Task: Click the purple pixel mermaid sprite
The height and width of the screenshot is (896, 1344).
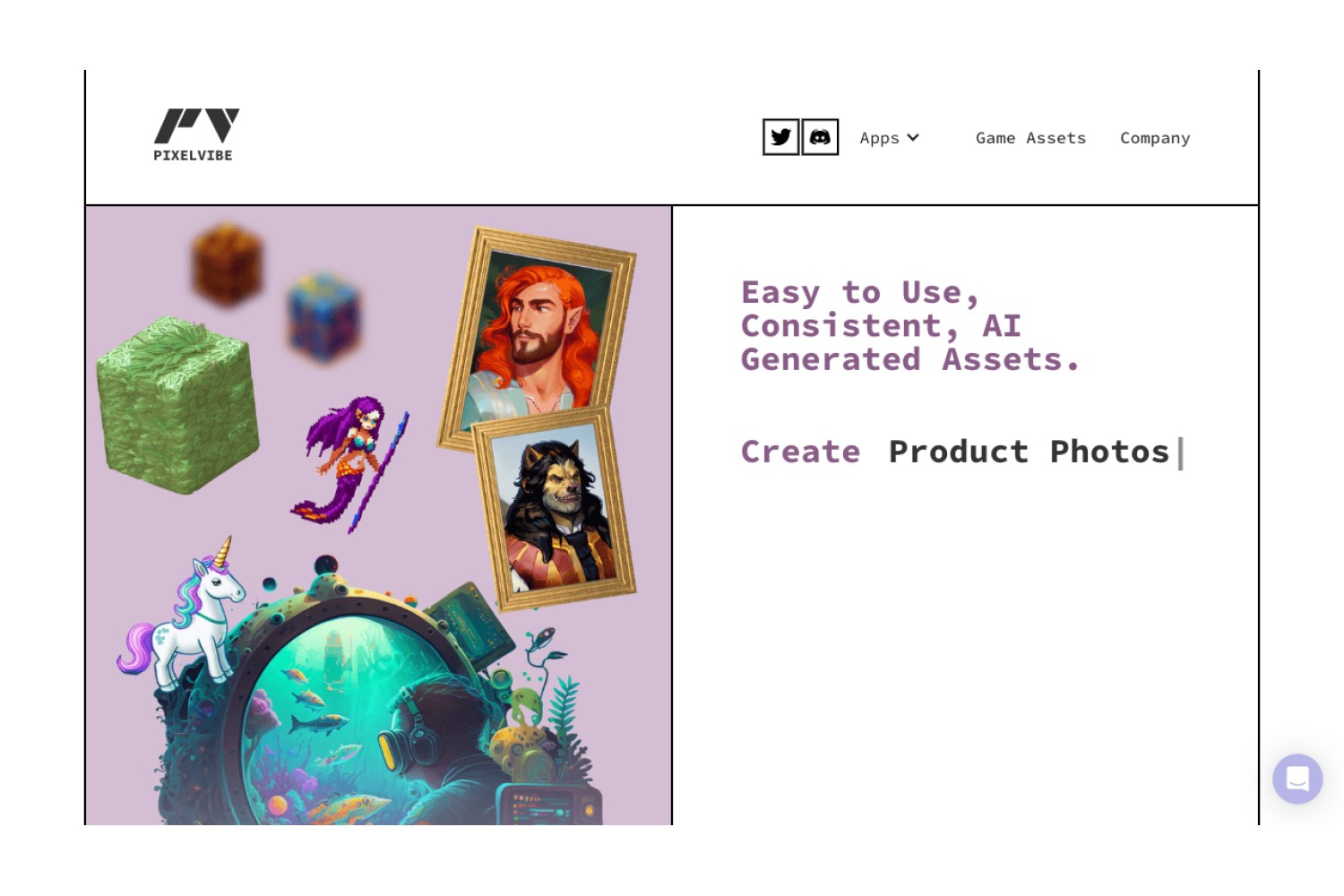Action: [x=351, y=464]
